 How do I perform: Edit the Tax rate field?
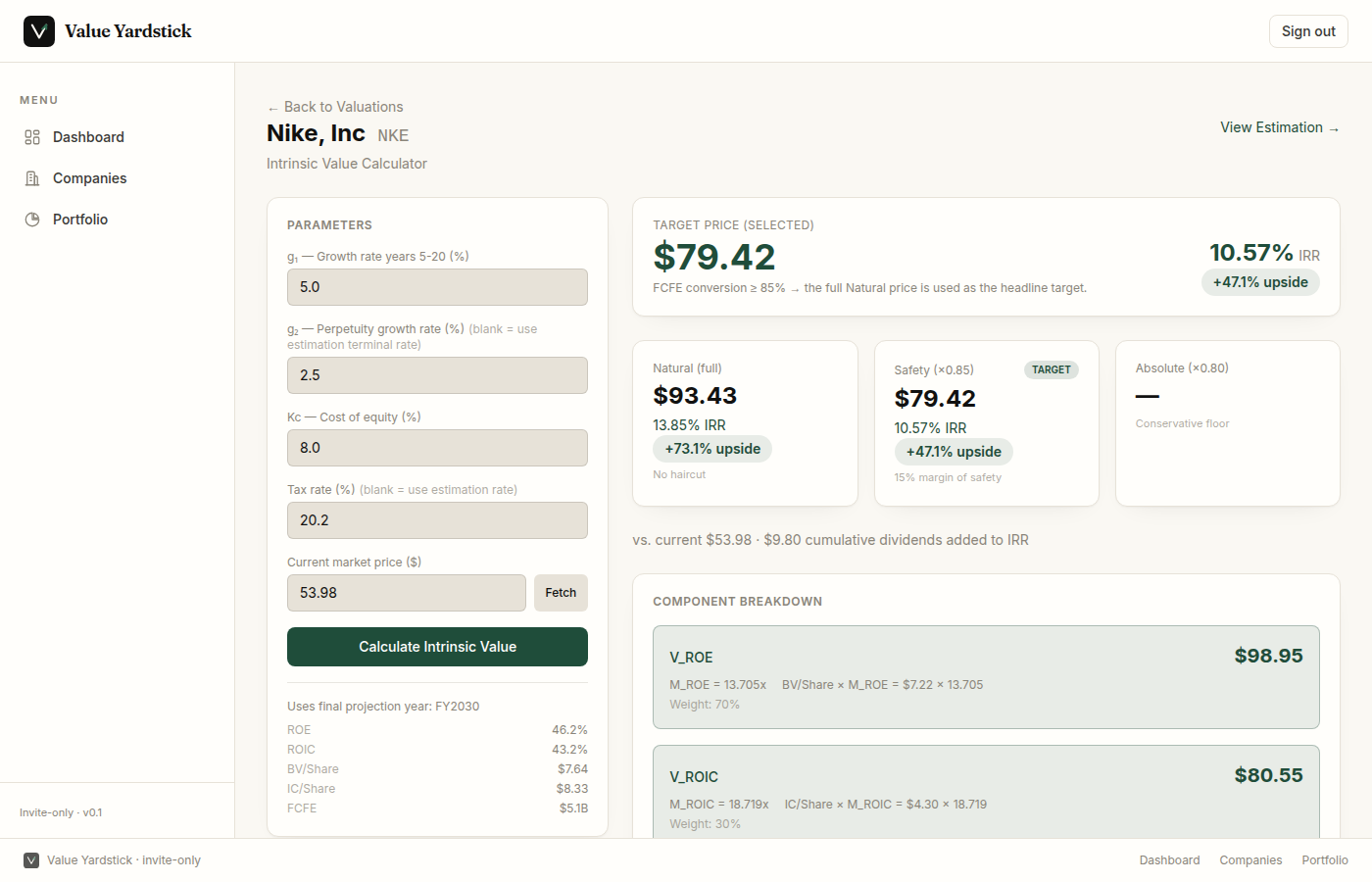[437, 520]
